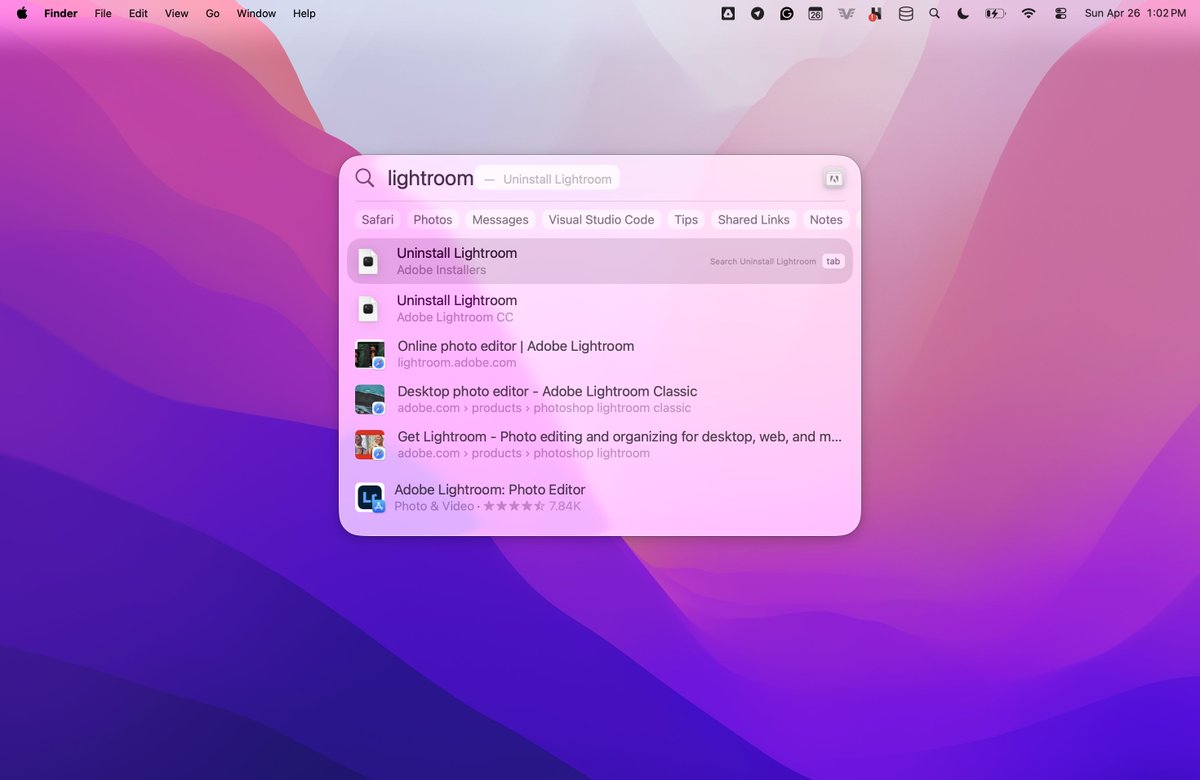Open the Edit menu
Image resolution: width=1200 pixels, height=780 pixels.
(x=138, y=13)
